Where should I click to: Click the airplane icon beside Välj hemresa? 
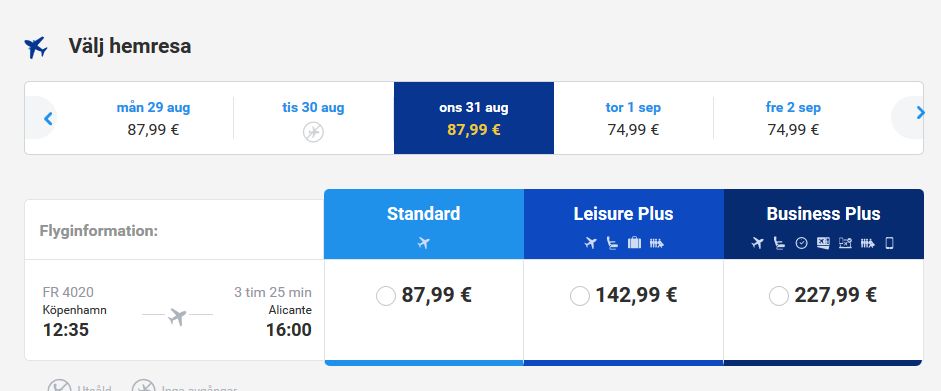(35, 47)
